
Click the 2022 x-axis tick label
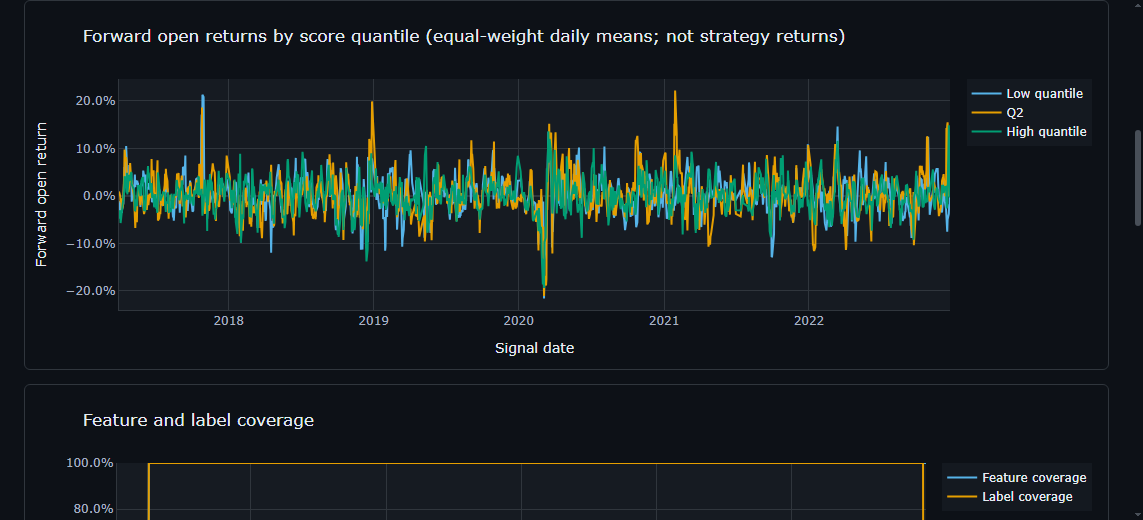(808, 321)
